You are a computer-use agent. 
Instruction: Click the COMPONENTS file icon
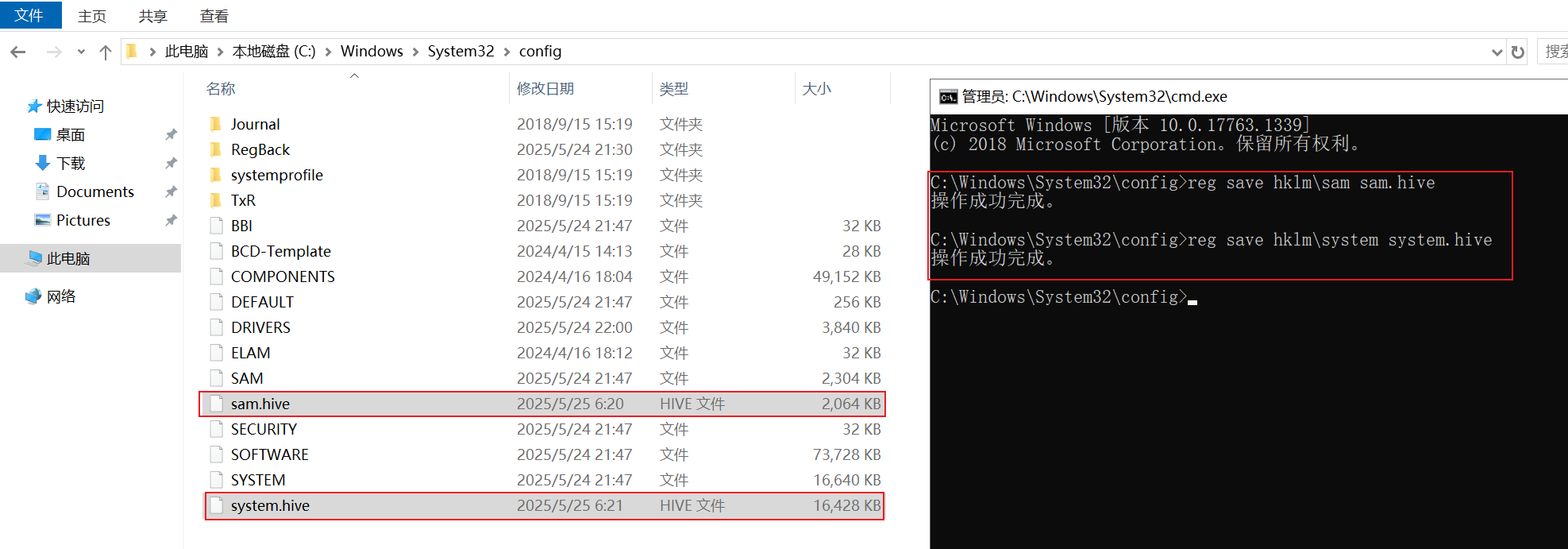click(216, 276)
